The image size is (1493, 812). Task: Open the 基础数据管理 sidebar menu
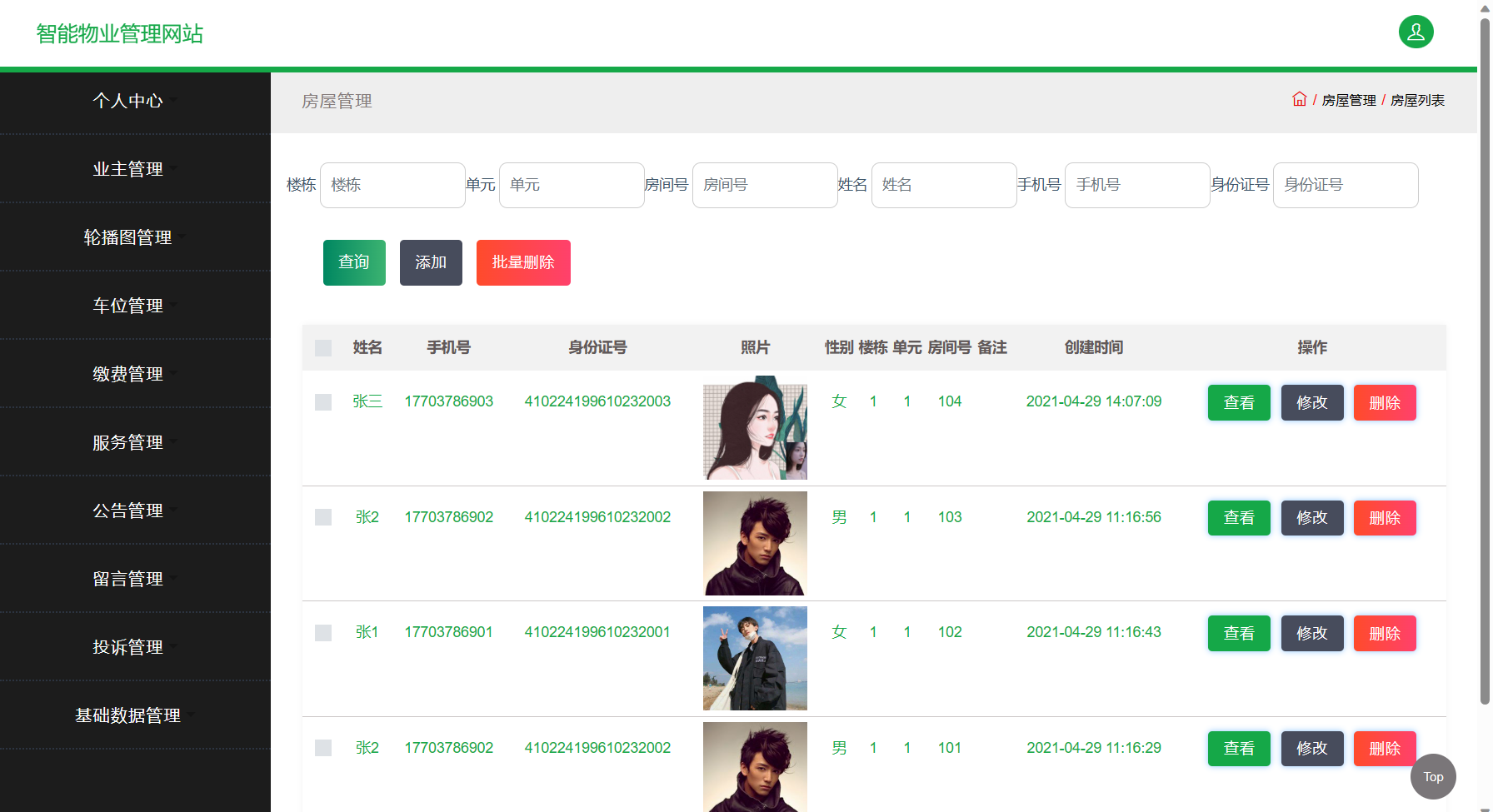(x=135, y=715)
